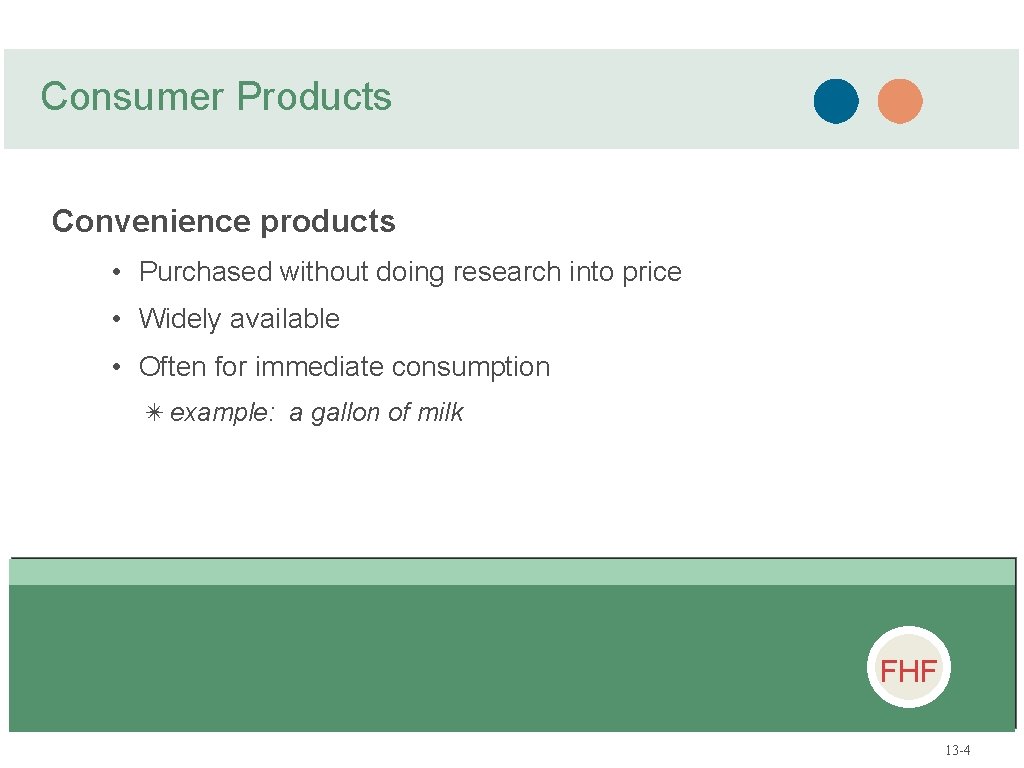Click the 'Purchased without doing research into price' line
The width and height of the screenshot is (1024, 768).
coord(410,272)
